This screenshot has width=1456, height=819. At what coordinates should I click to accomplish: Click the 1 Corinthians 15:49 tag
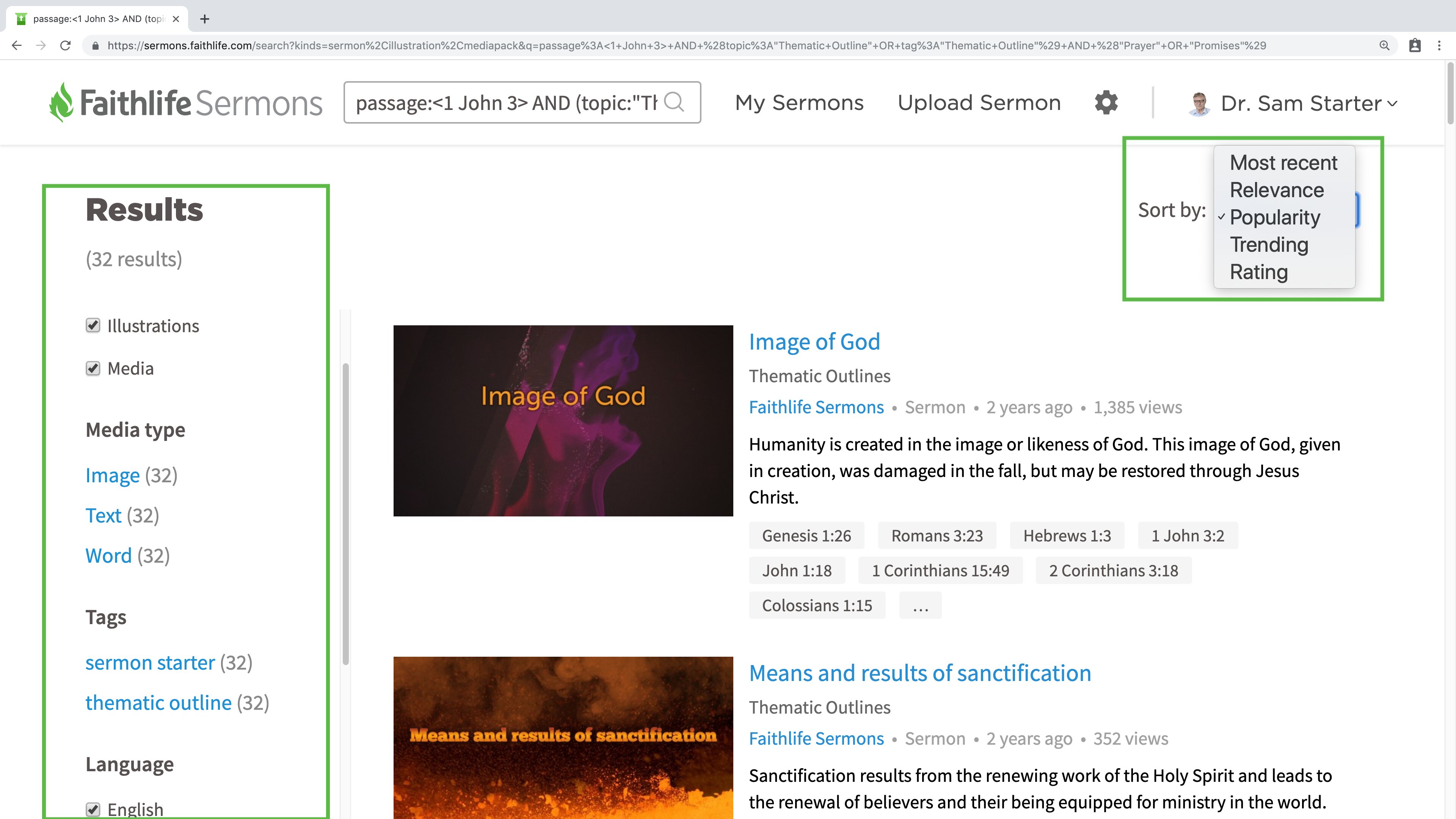pos(940,571)
